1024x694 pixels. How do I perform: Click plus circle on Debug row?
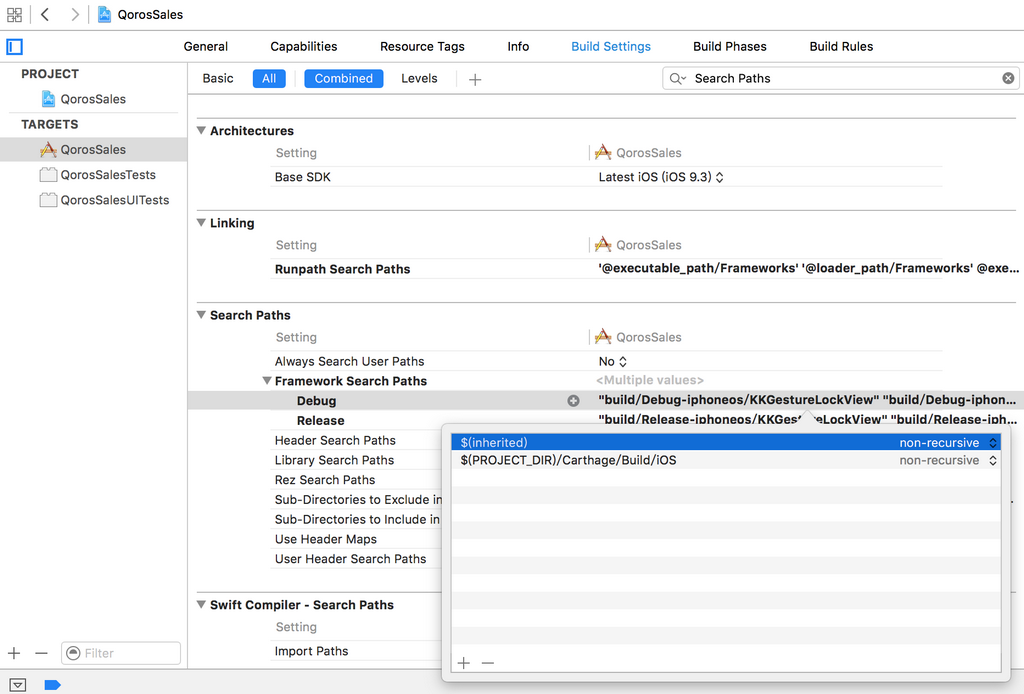[x=573, y=401]
